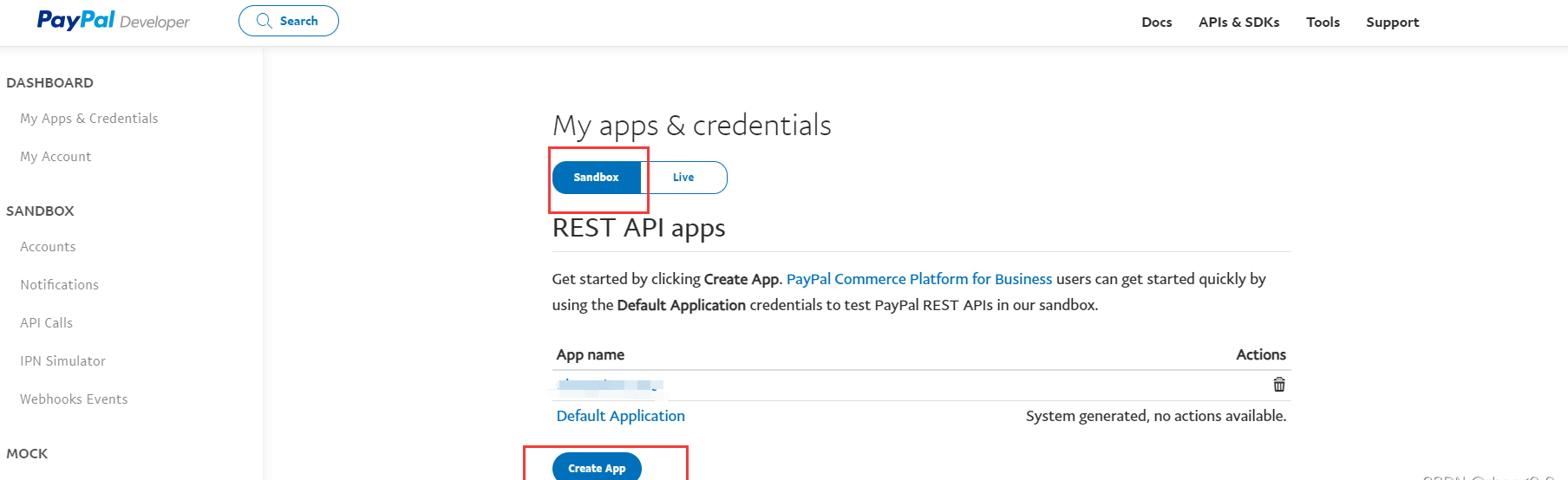Delete the app with trash icon
The height and width of the screenshot is (480, 1568).
point(1279,385)
